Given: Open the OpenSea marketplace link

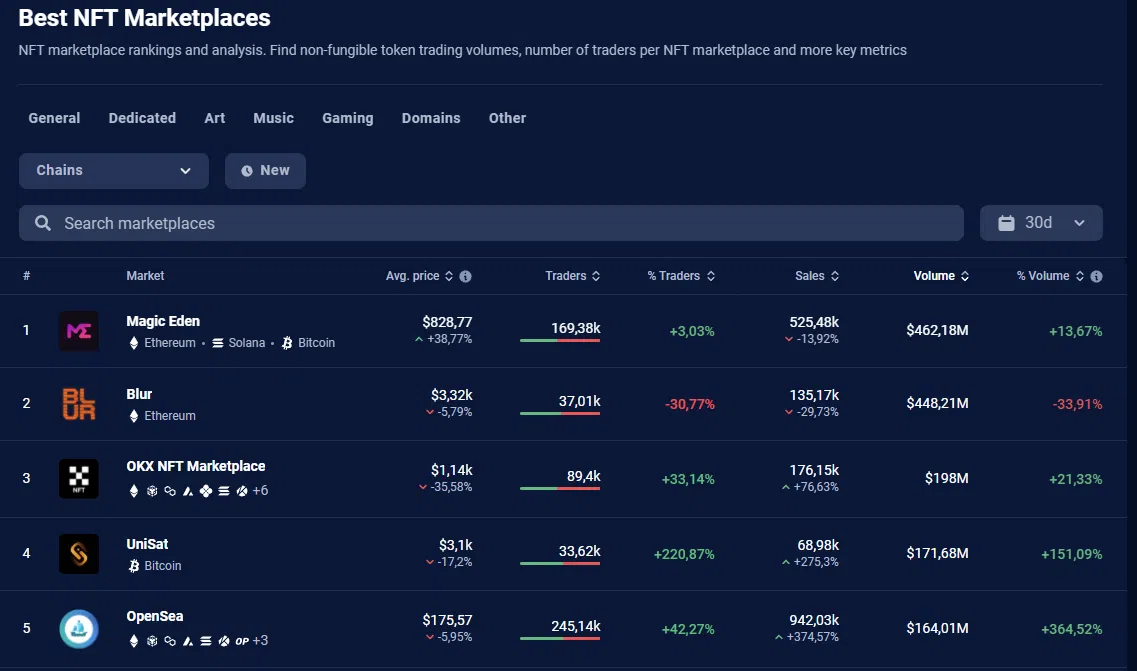Looking at the screenshot, I should pos(154,617).
